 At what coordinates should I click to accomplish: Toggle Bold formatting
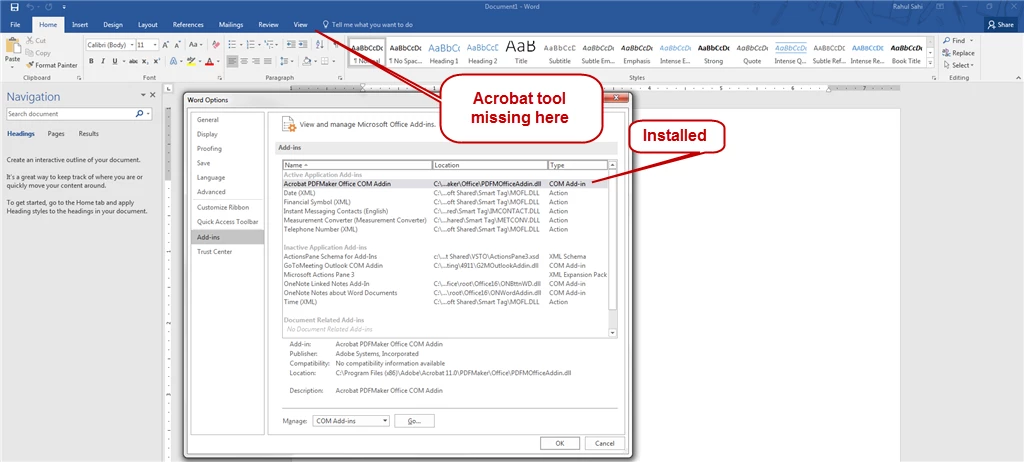(x=91, y=61)
